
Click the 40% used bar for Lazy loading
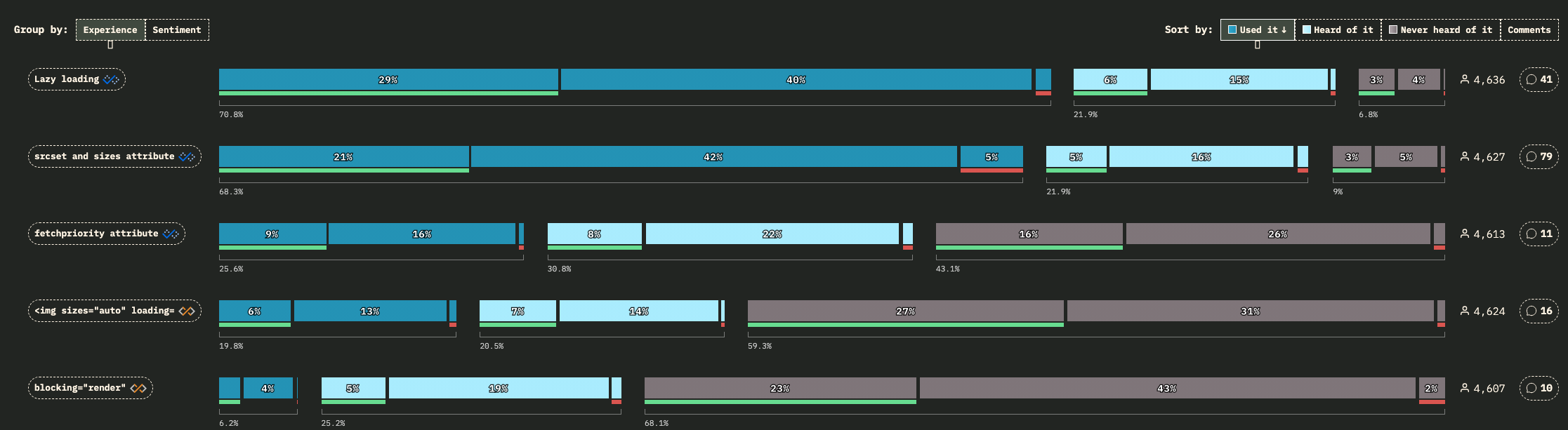pos(796,79)
